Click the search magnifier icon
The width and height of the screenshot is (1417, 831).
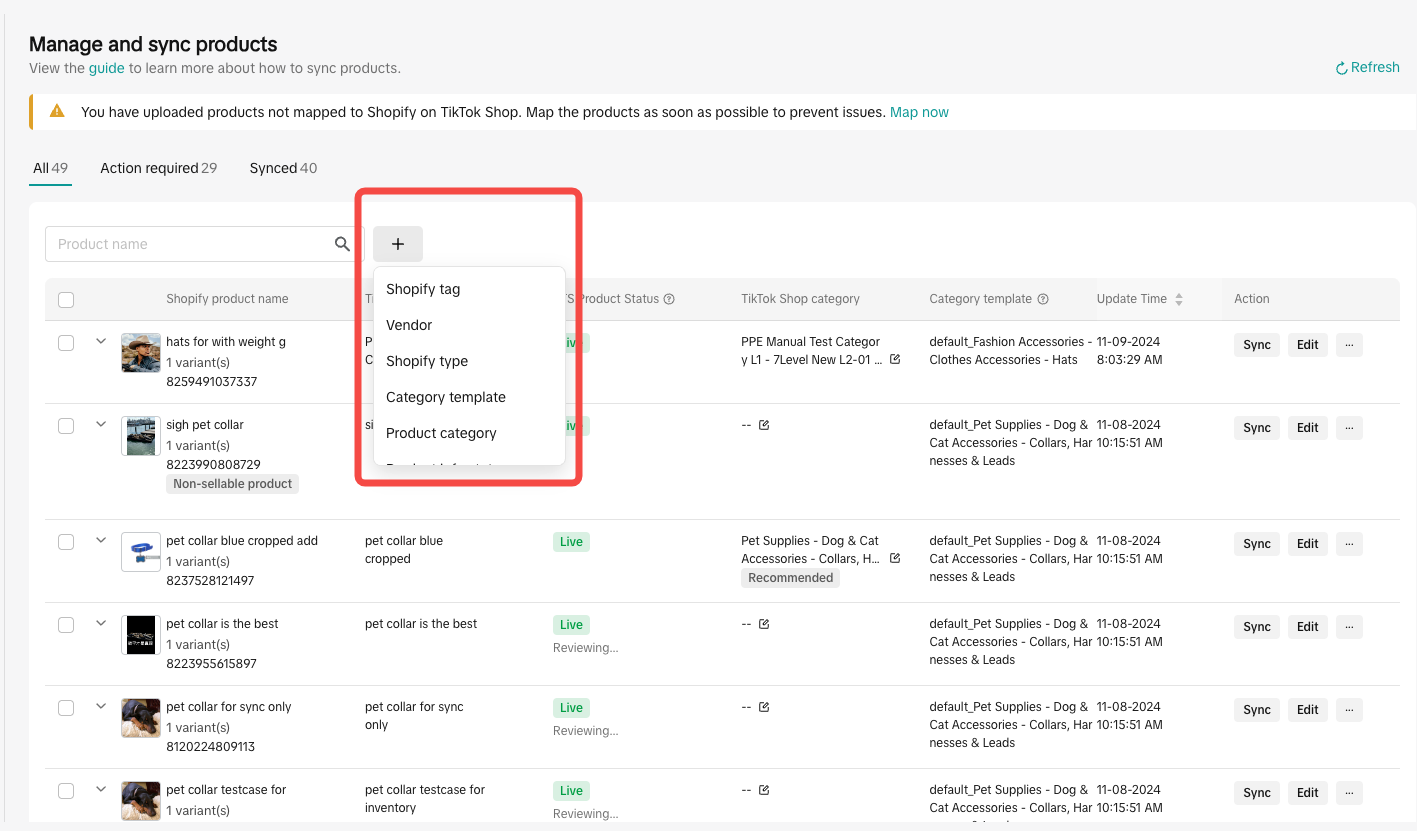pos(342,244)
